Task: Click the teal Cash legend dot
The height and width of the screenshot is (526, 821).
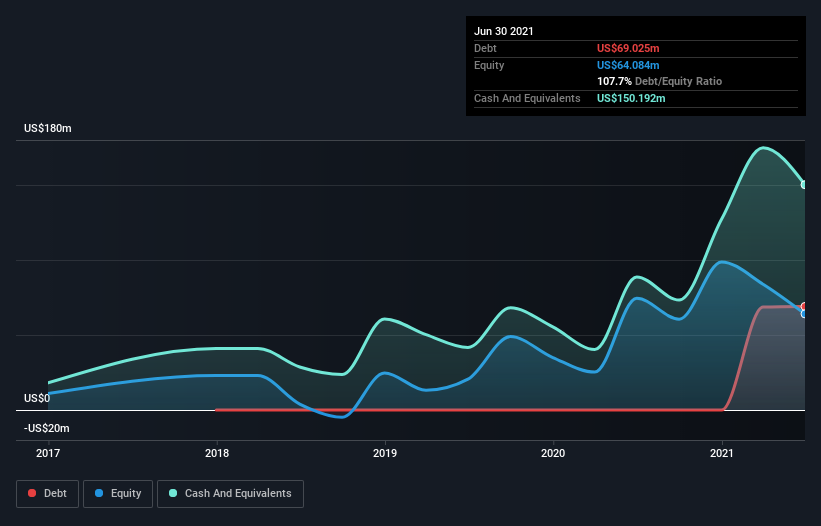Action: [x=173, y=493]
